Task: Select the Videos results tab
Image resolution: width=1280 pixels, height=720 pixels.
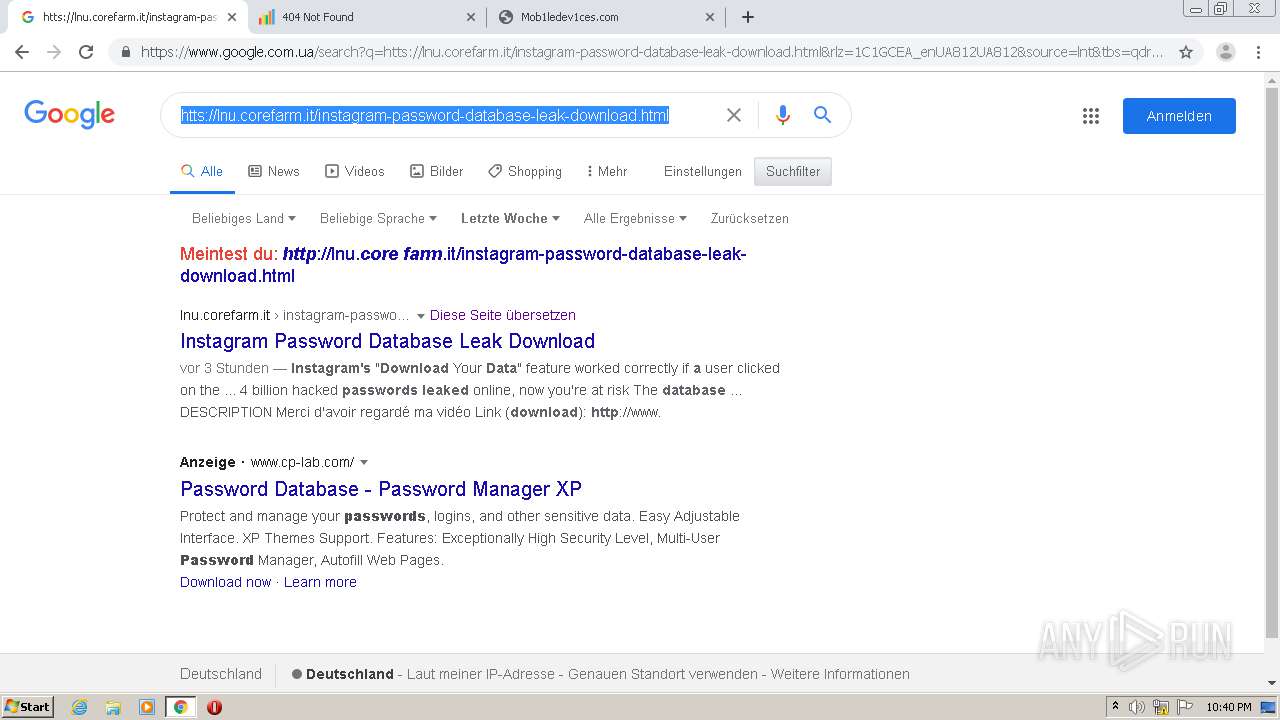Action: pyautogui.click(x=355, y=171)
